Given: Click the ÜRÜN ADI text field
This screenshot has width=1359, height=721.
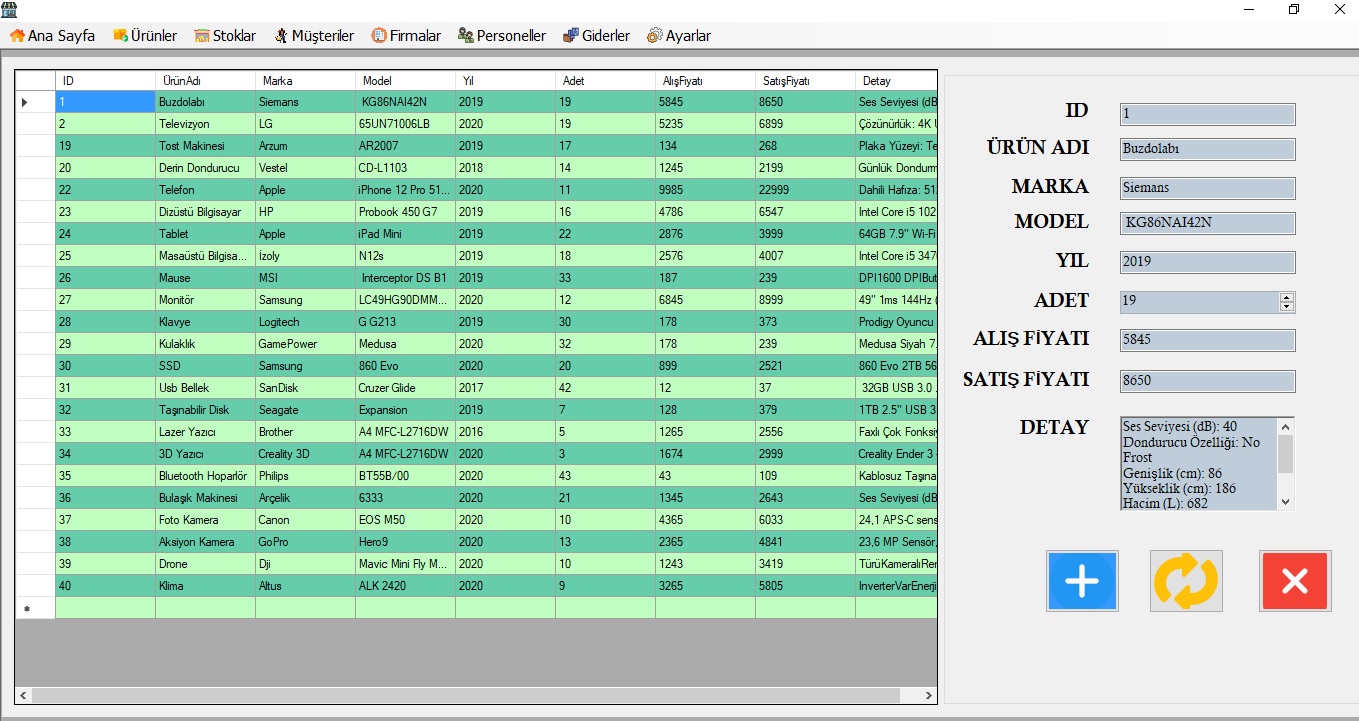Looking at the screenshot, I should click(x=1207, y=149).
